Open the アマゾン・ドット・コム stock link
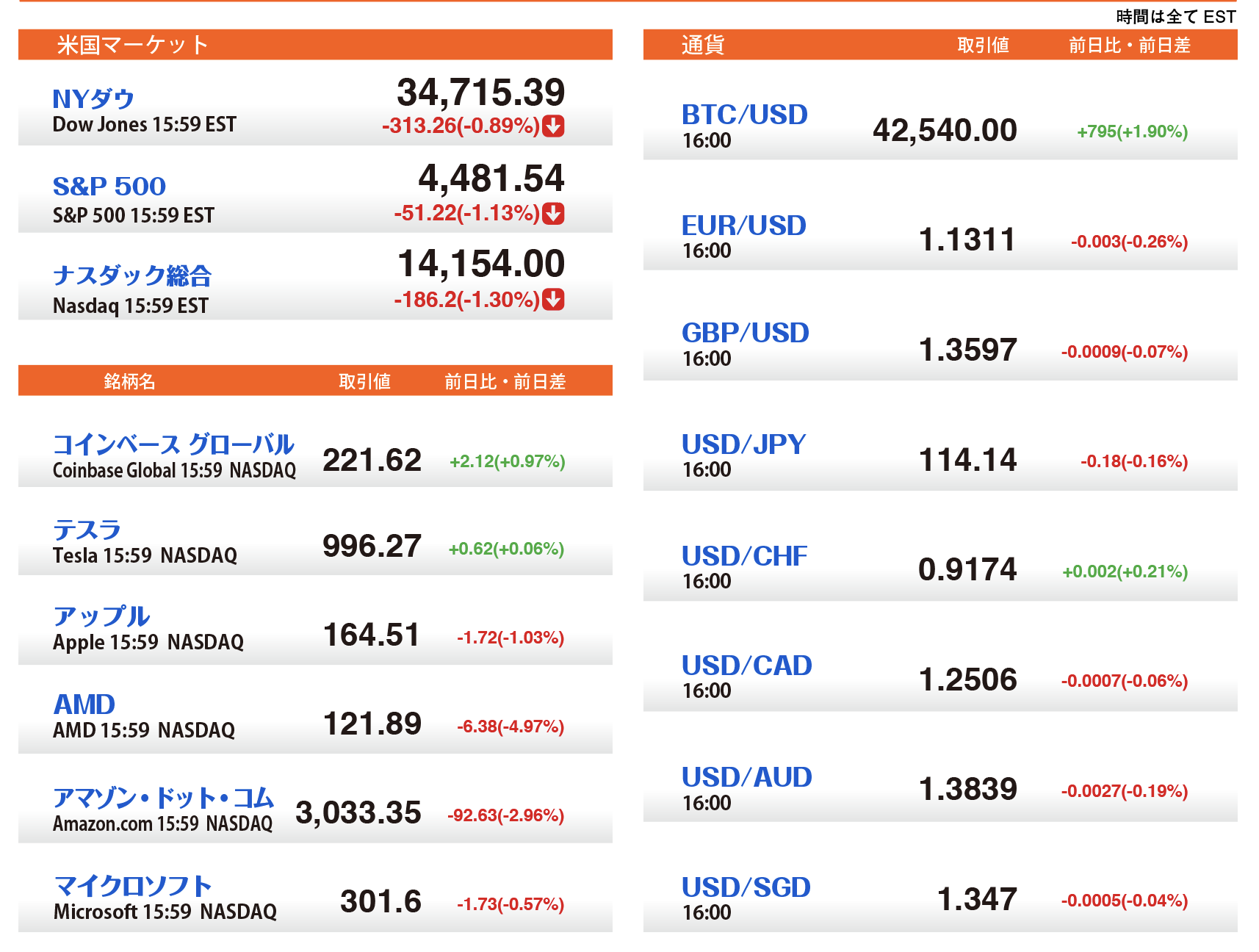This screenshot has height=952, width=1259. click(x=163, y=798)
